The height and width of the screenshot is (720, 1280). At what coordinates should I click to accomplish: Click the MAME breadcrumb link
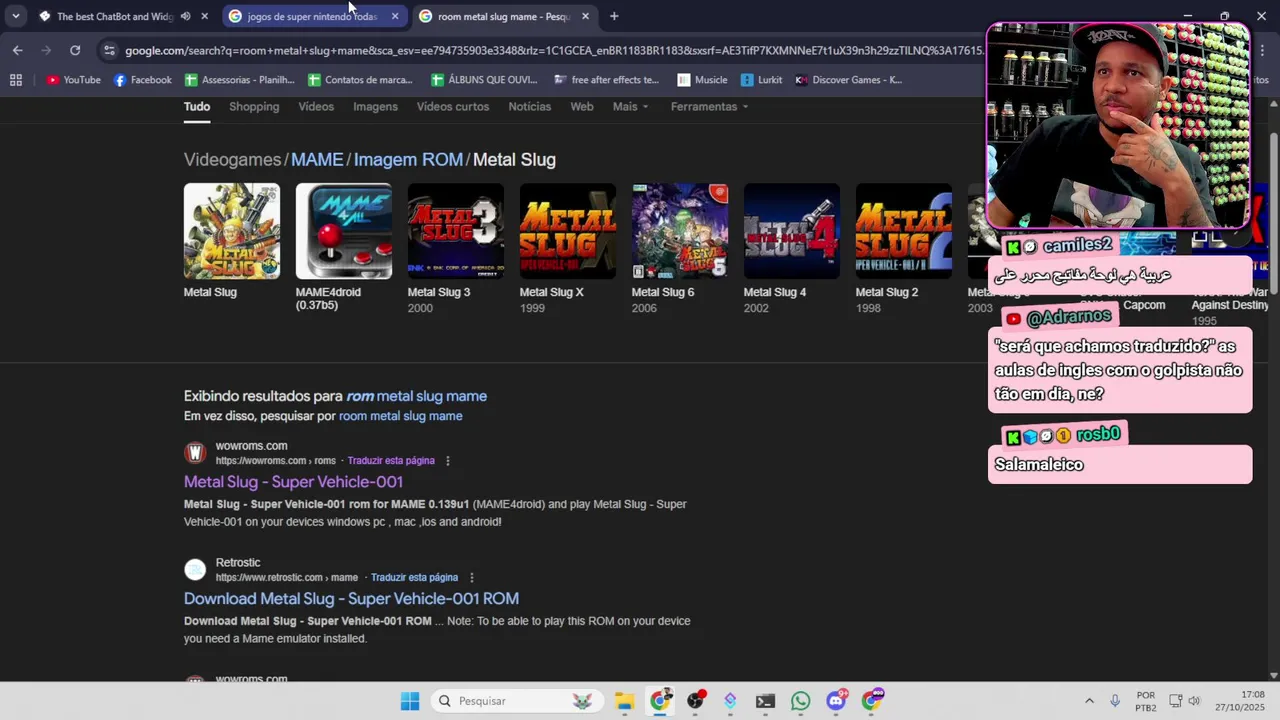317,159
